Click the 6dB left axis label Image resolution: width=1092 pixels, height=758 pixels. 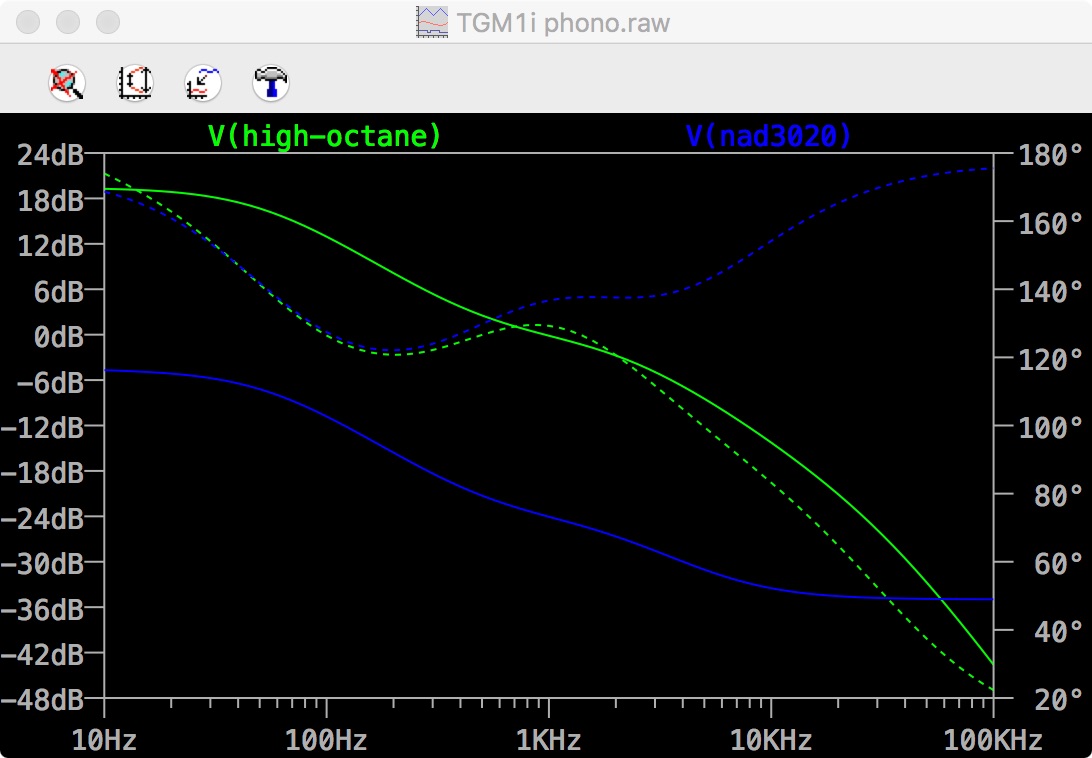pos(58,291)
